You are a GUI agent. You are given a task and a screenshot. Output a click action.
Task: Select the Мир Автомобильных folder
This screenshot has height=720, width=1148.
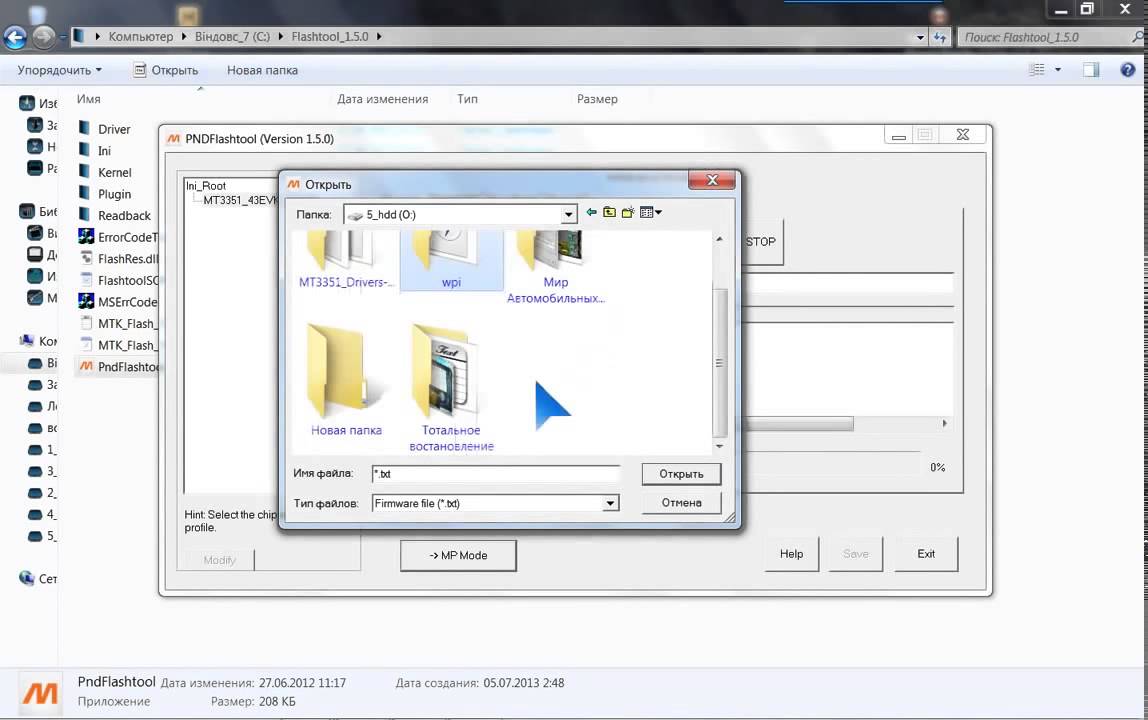[555, 267]
